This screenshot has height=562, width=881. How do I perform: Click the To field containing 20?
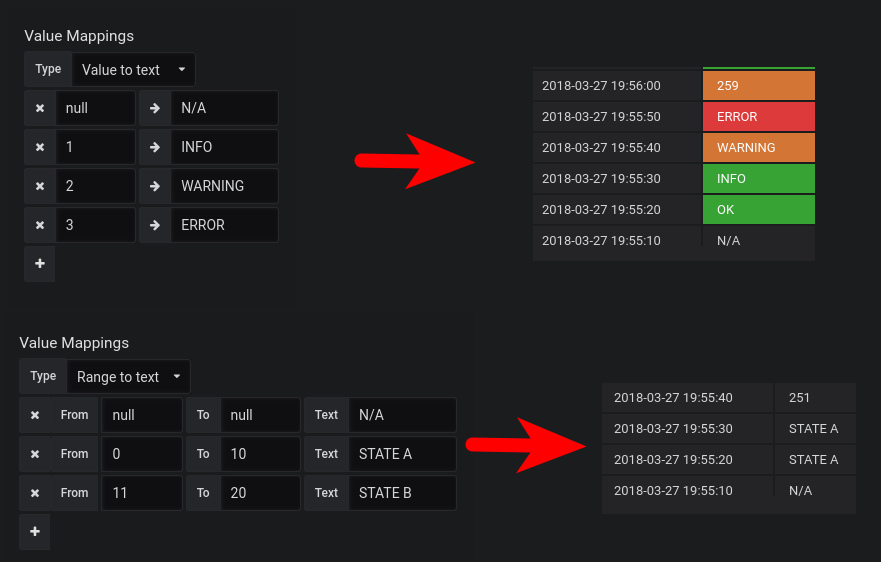click(260, 493)
